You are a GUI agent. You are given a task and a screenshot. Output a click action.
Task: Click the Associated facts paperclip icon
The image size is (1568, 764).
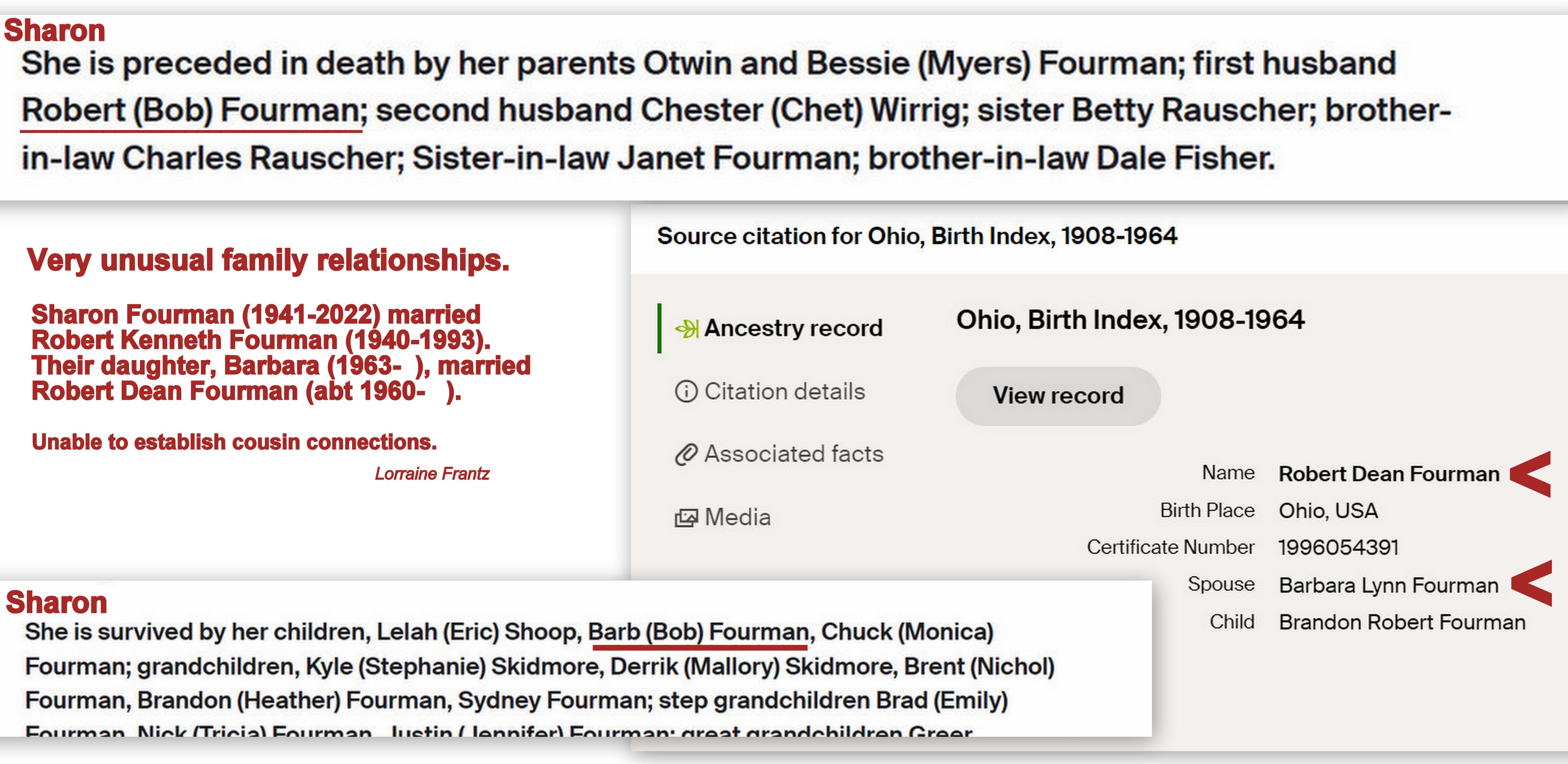(x=686, y=454)
